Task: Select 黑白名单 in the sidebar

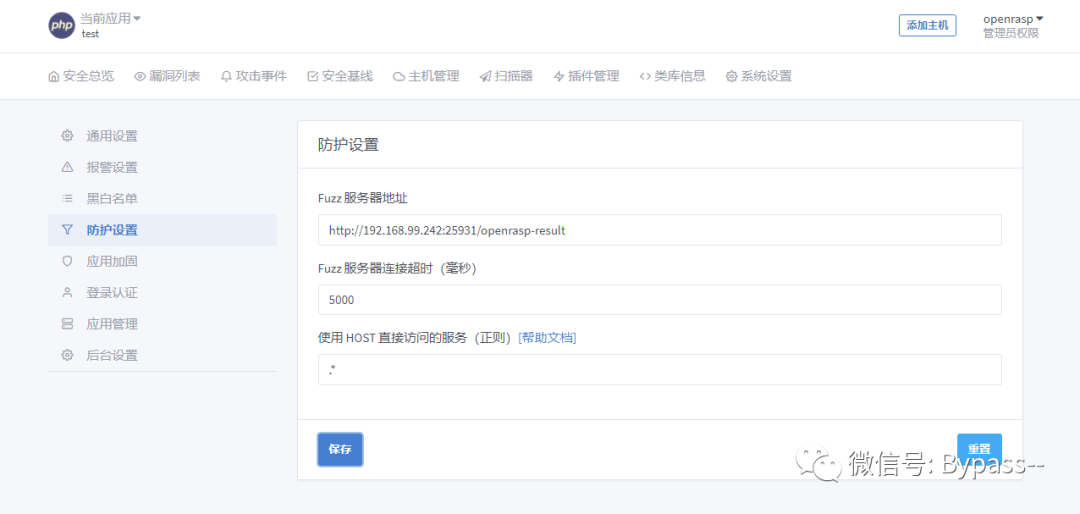Action: point(163,198)
